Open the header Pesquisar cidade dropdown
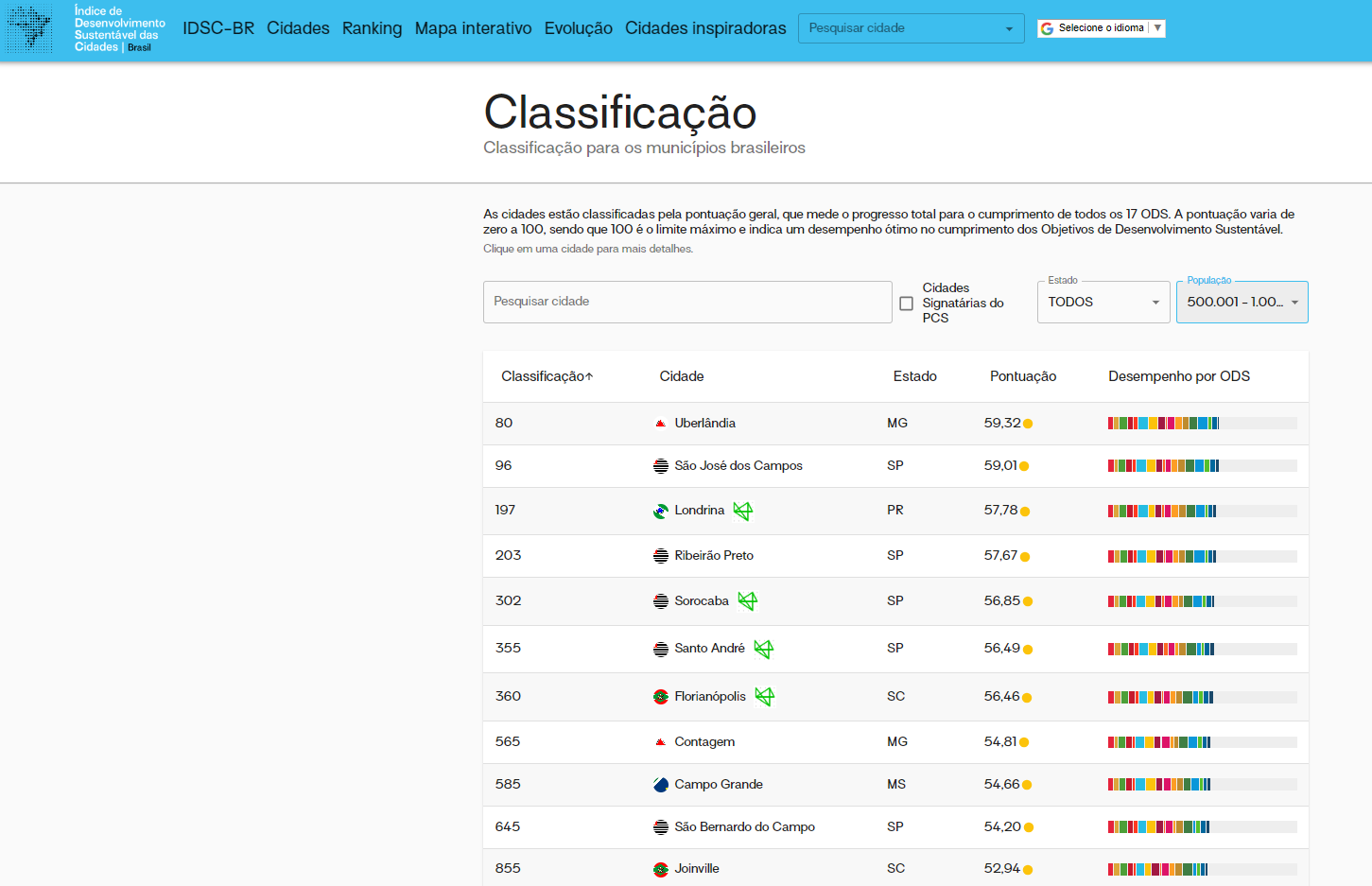This screenshot has height=886, width=1372. coord(911,28)
